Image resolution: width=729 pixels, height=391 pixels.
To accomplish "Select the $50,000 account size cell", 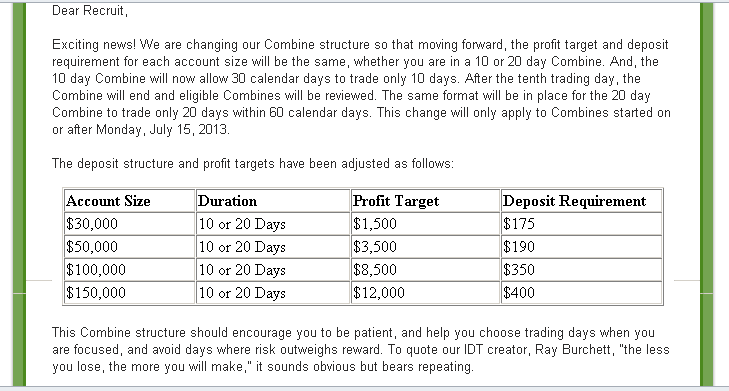I will click(x=129, y=247).
